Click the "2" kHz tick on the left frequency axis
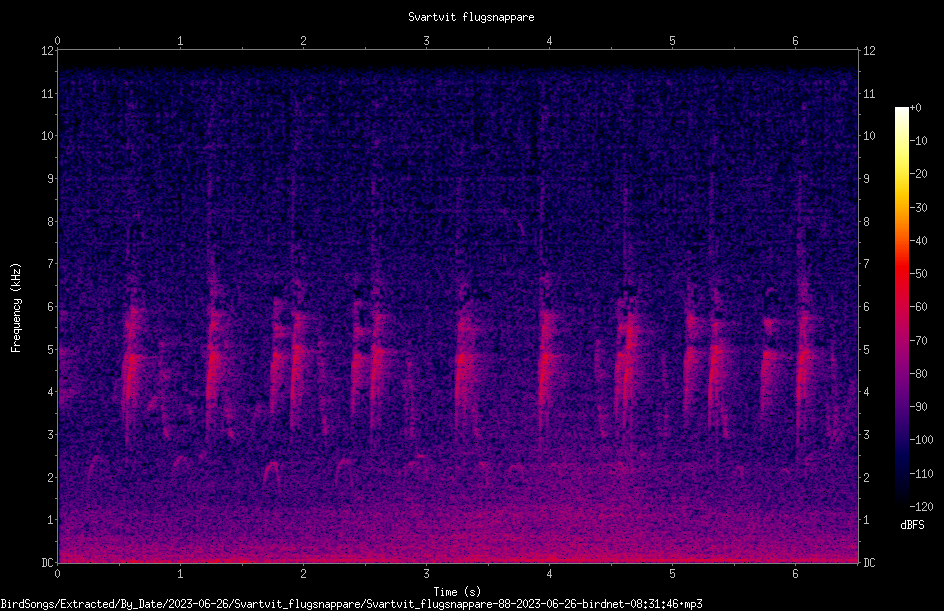This screenshot has width=944, height=611. [51, 477]
